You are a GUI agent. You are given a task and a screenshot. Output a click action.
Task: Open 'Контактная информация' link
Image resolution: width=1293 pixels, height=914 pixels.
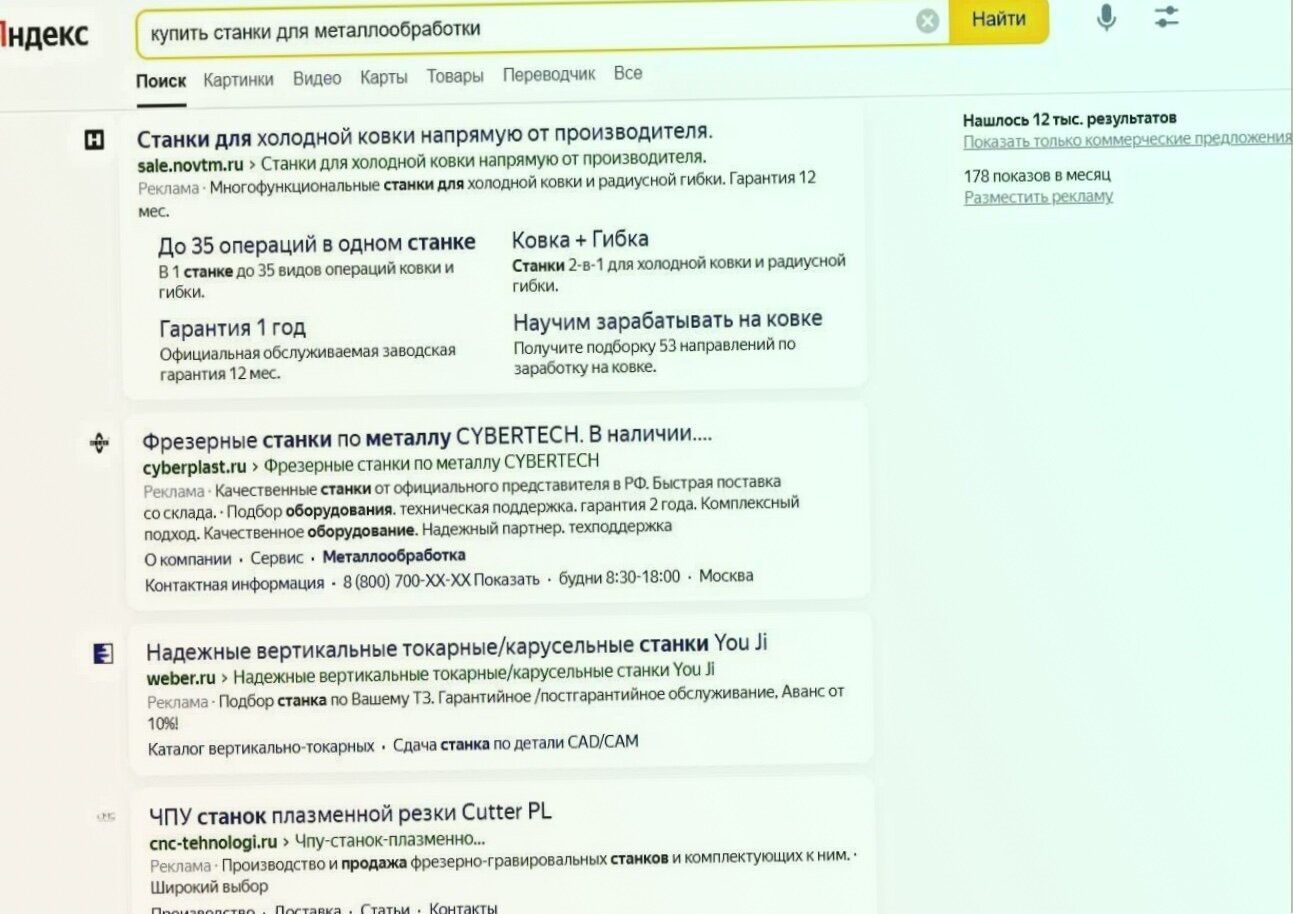234,584
